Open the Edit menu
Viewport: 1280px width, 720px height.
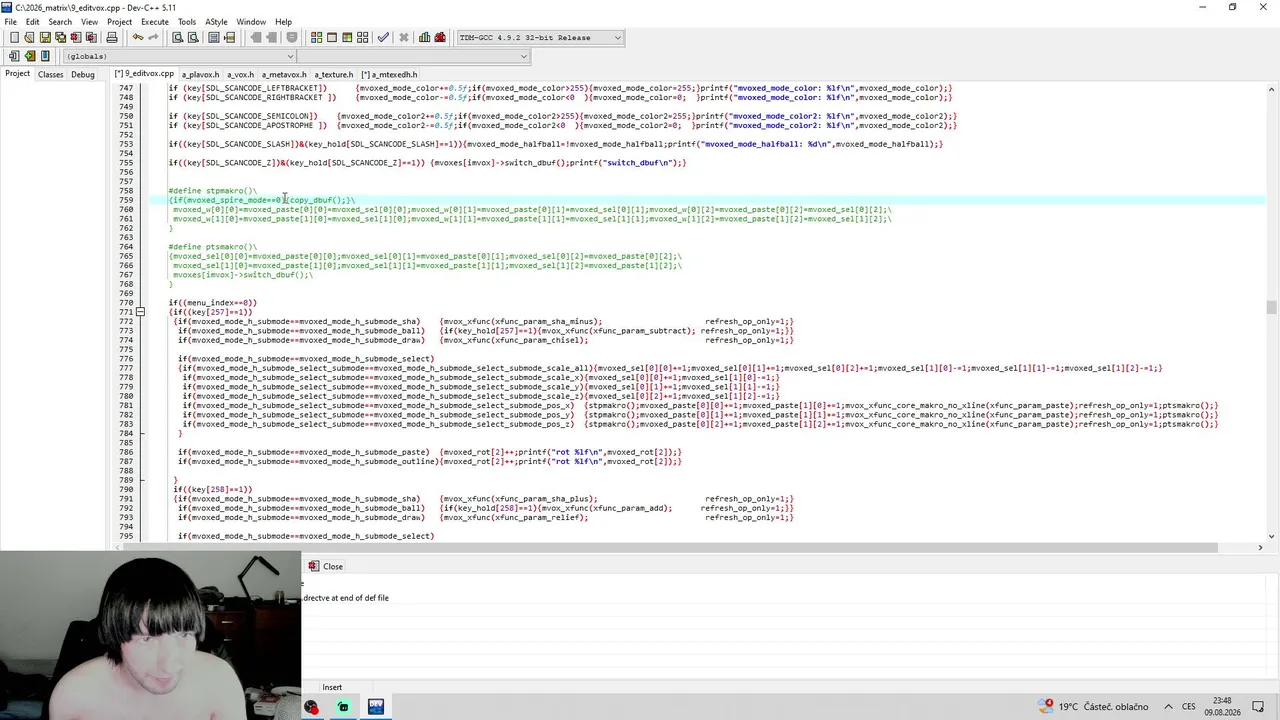33,22
